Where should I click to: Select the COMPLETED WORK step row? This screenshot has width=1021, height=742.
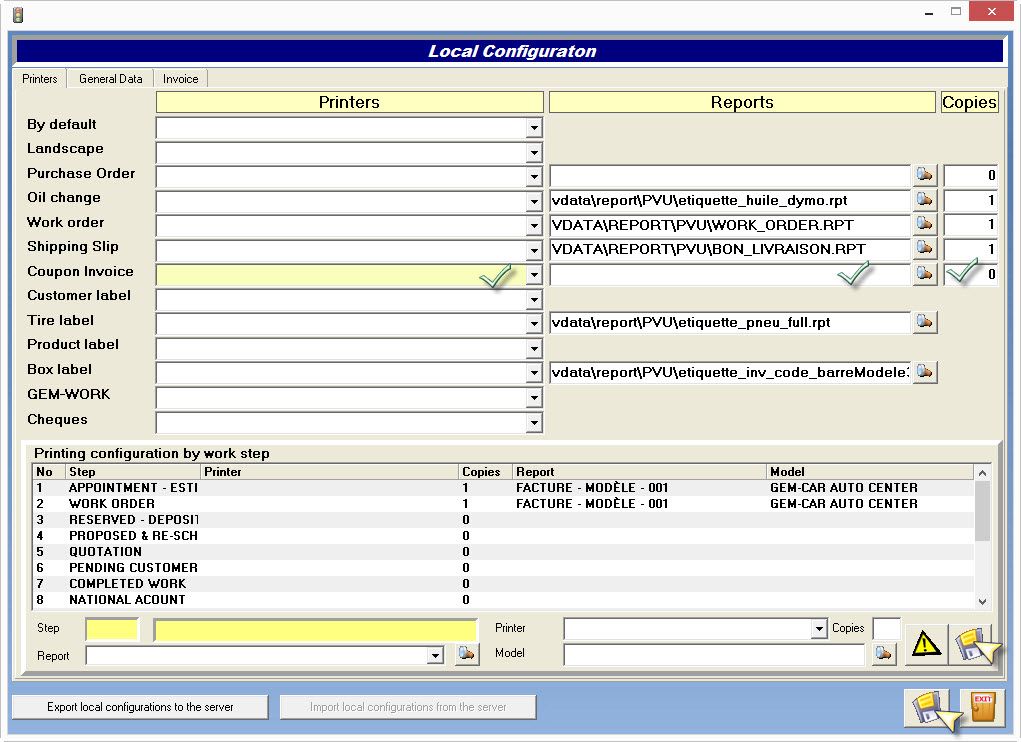pyautogui.click(x=503, y=583)
